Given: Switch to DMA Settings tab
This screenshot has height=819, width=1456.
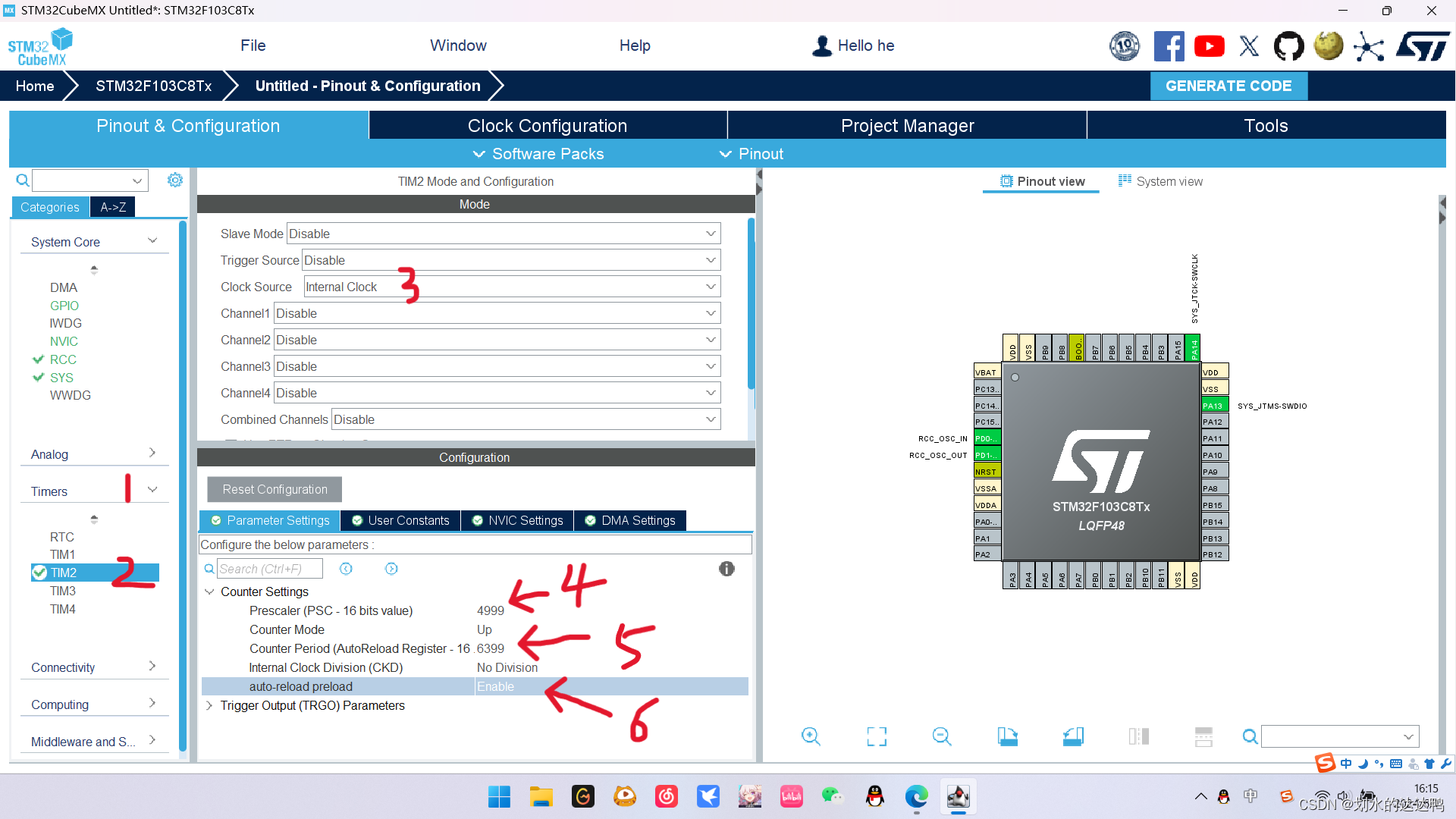Looking at the screenshot, I should click(x=630, y=520).
